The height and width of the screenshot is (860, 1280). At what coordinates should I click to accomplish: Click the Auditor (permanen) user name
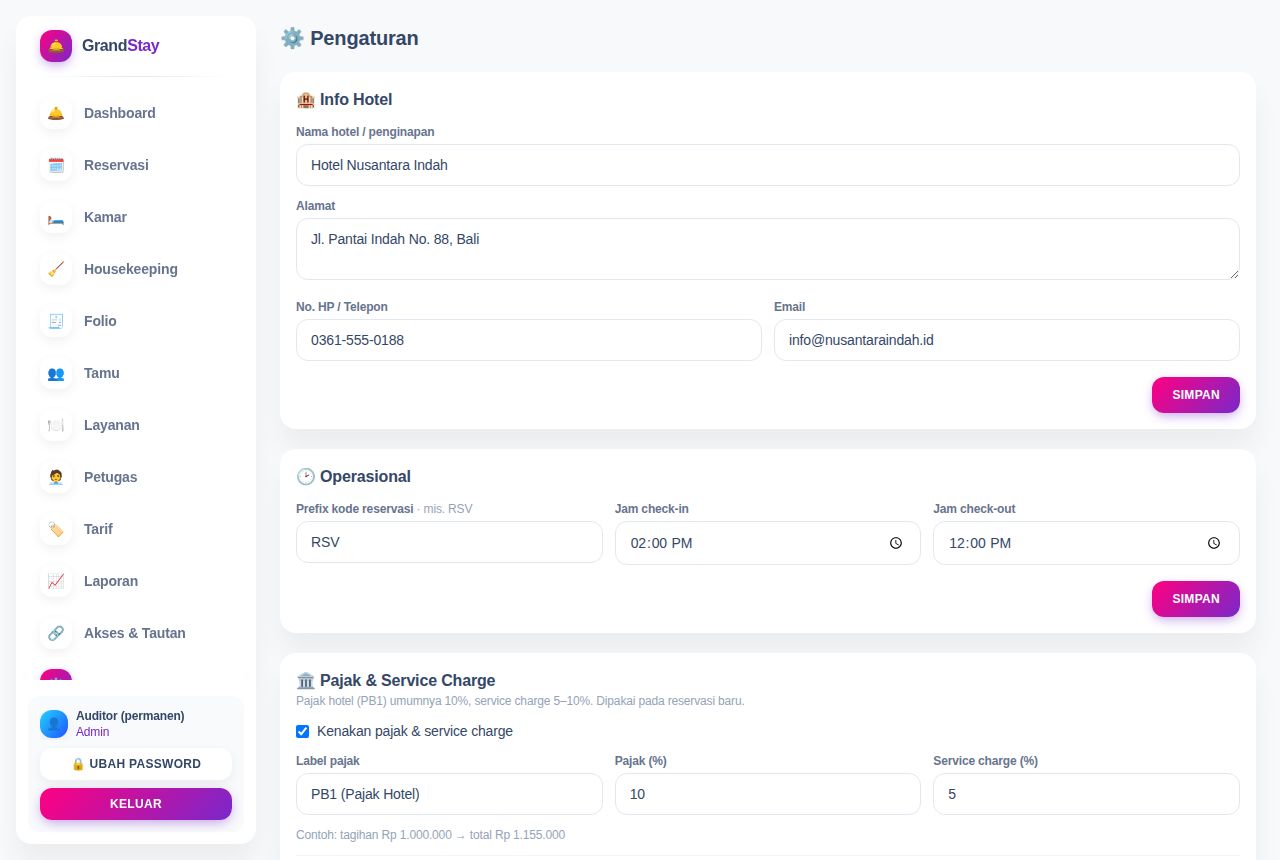pyautogui.click(x=130, y=716)
